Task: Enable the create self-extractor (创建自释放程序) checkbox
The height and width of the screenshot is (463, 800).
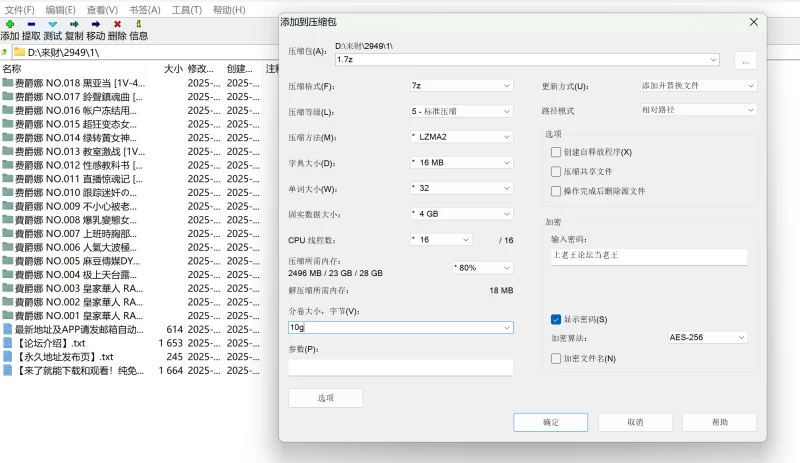Action: [556, 152]
